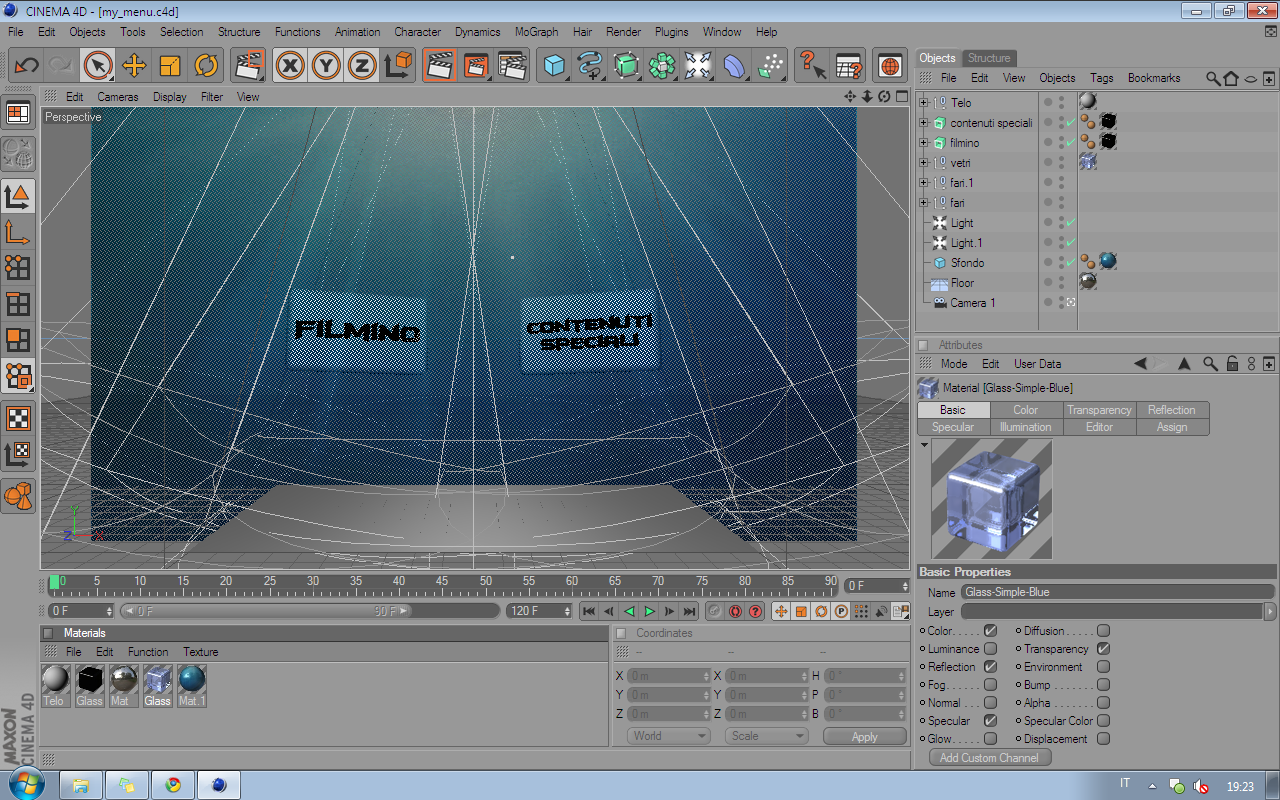Open the Render menu
This screenshot has width=1280, height=800.
click(x=624, y=32)
